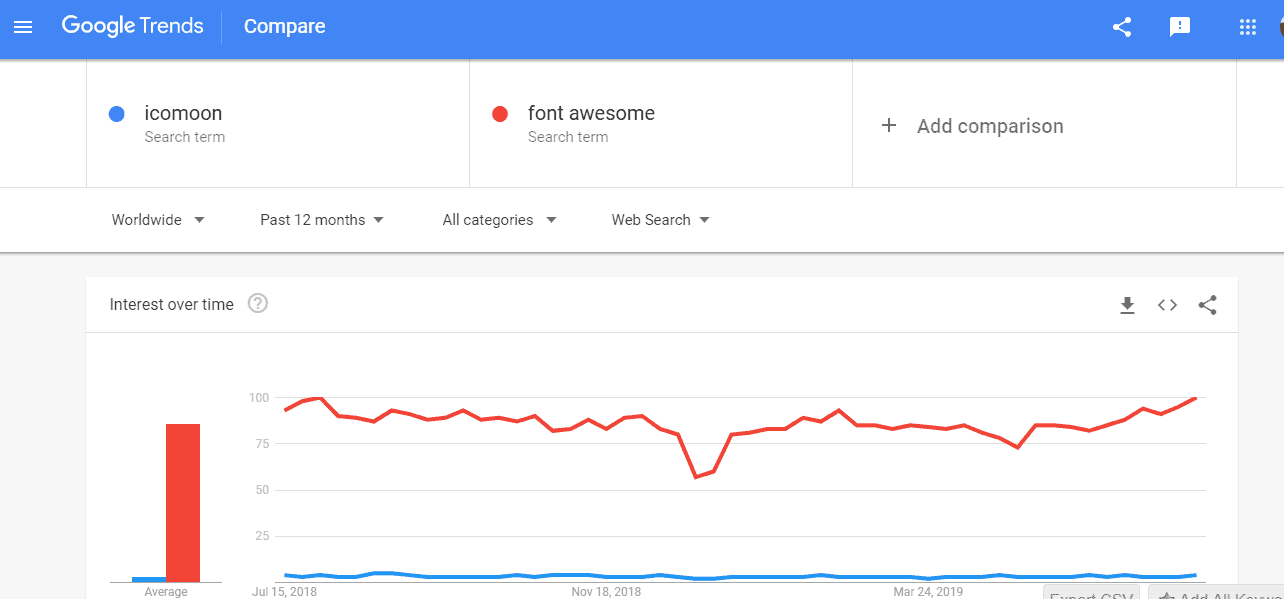Edit the icomoon search term

(x=184, y=114)
